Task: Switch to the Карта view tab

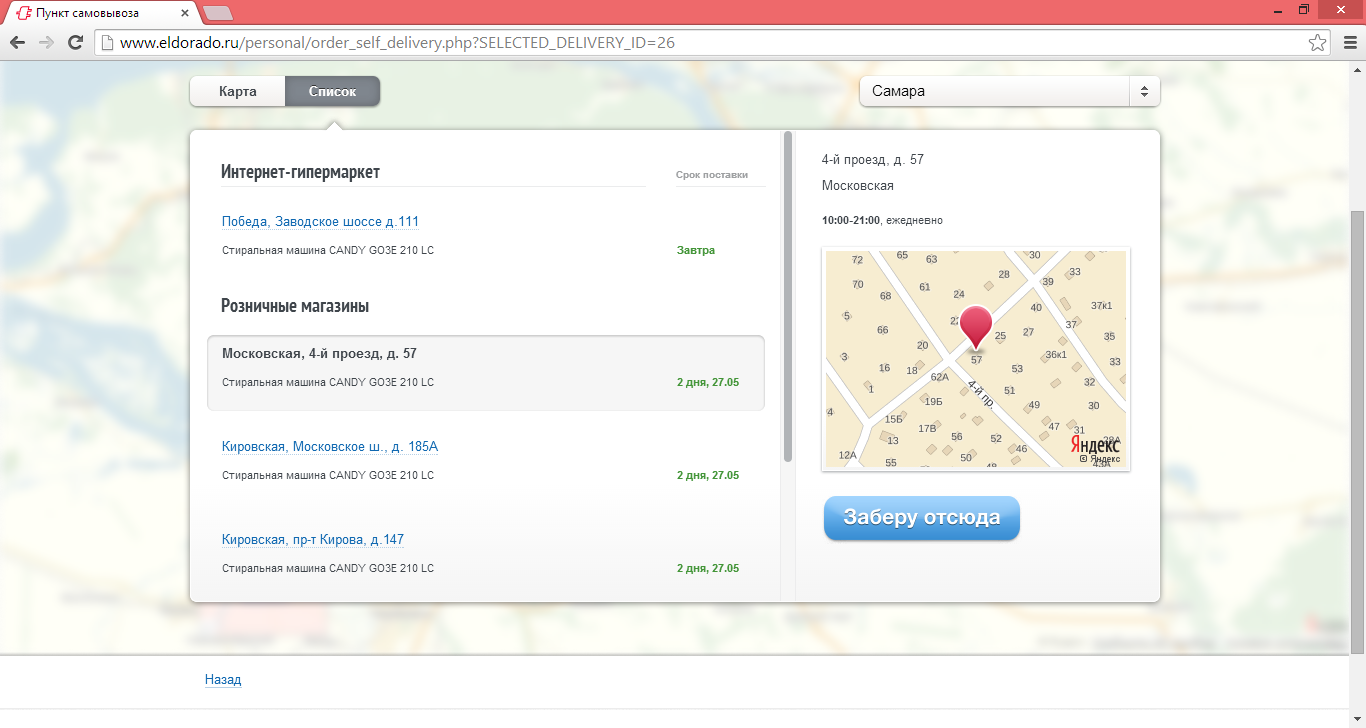Action: click(238, 91)
